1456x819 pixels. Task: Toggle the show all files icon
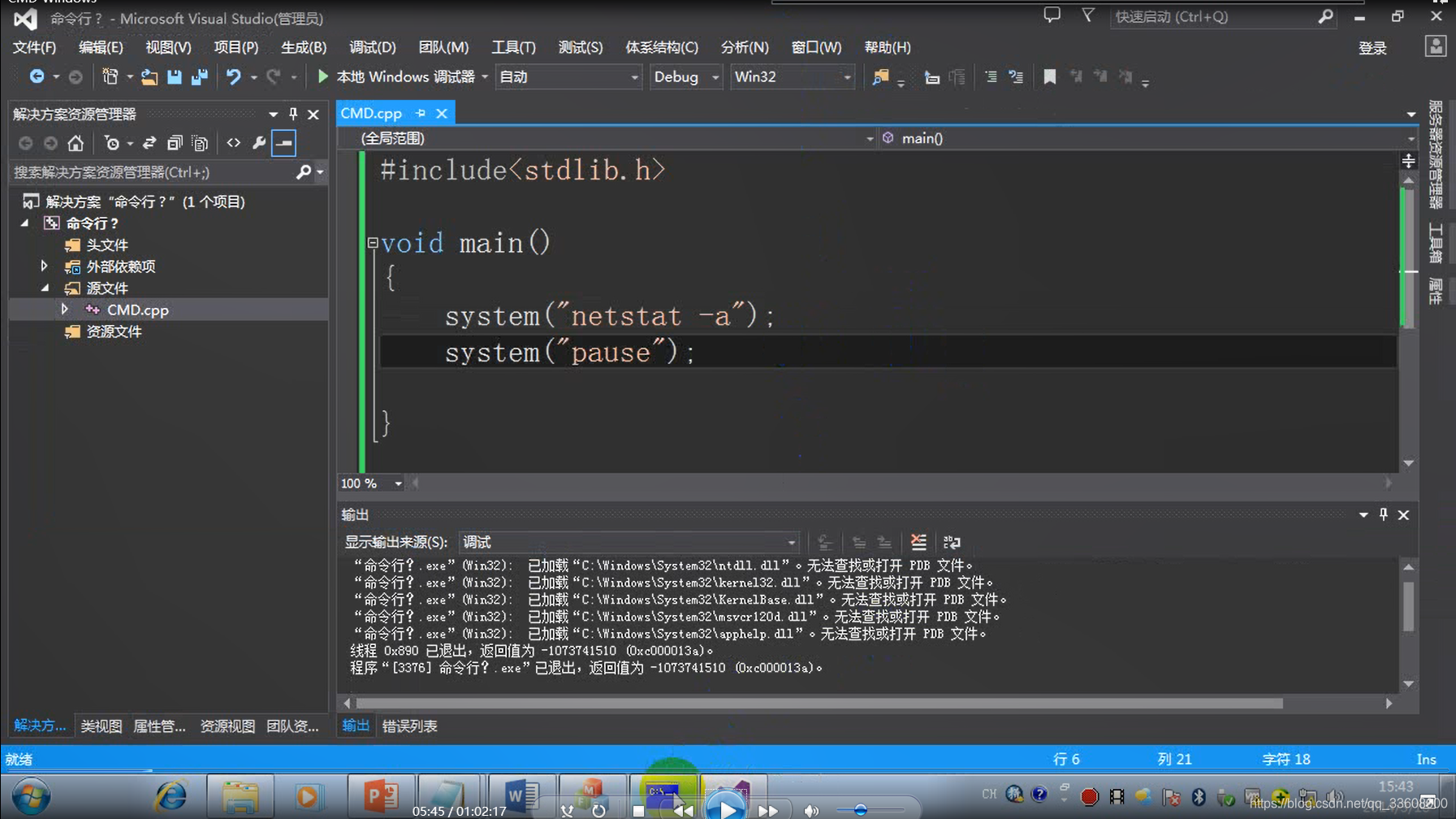(x=200, y=144)
